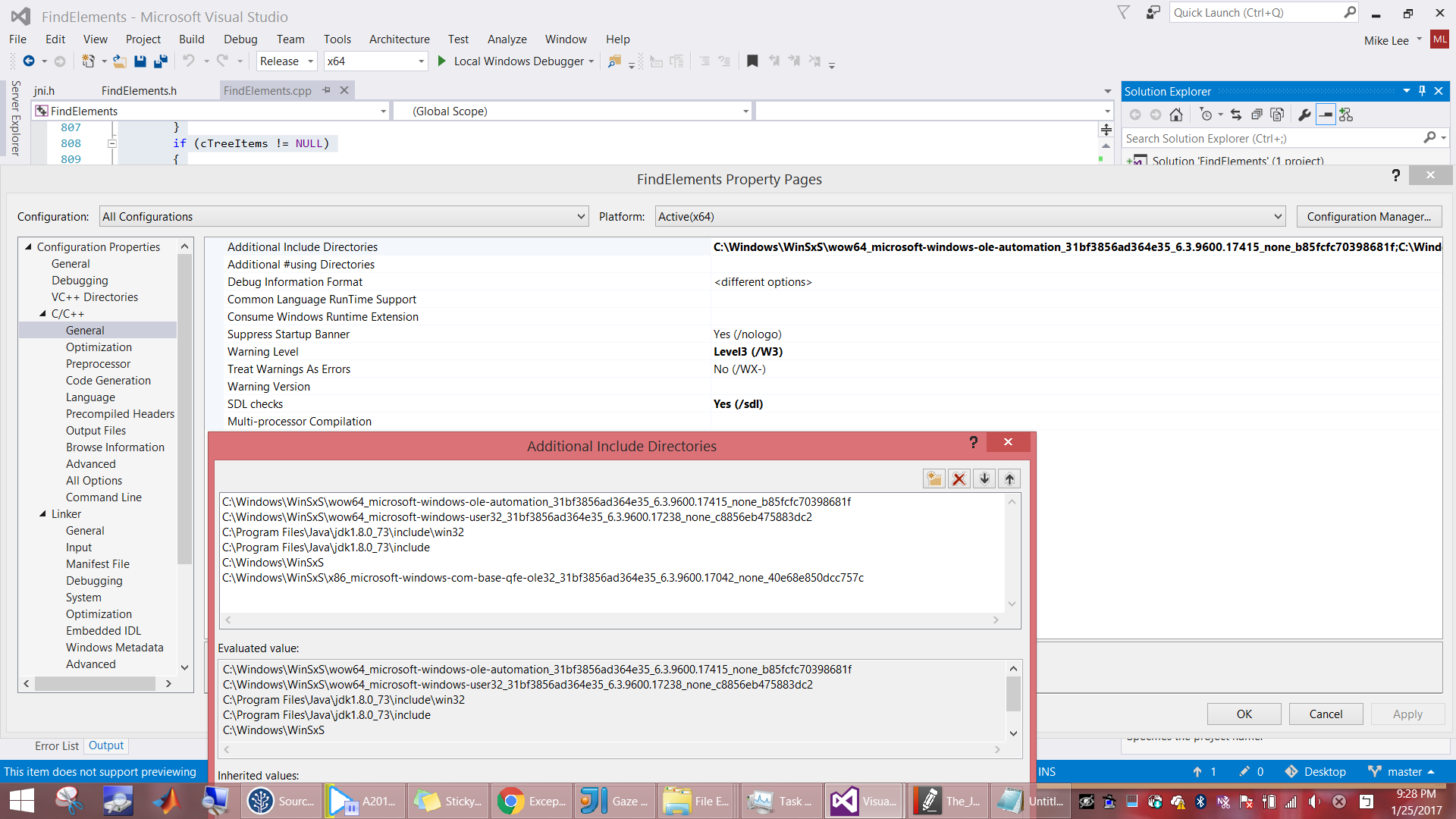Open the Architecture menu
Screen dimensions: 1456x819
click(399, 39)
